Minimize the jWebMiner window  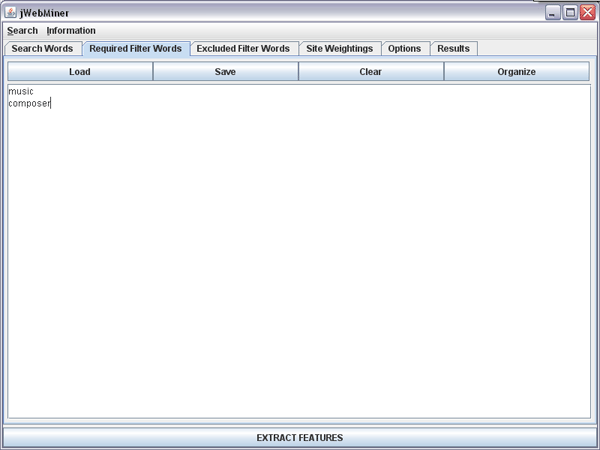[x=553, y=12]
